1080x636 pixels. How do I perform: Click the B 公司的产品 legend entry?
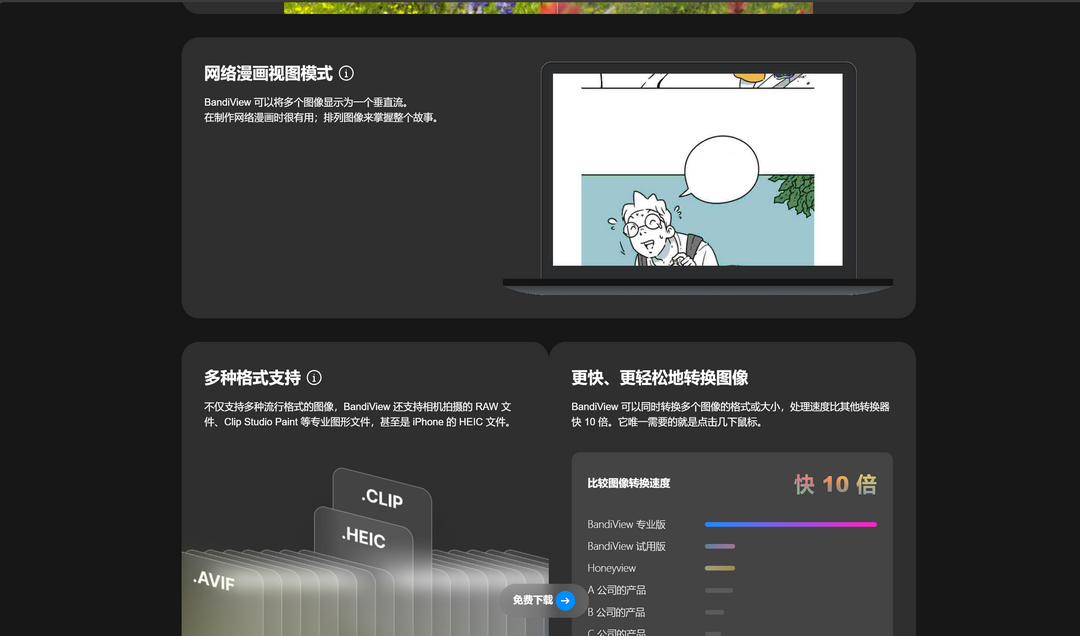tap(618, 611)
